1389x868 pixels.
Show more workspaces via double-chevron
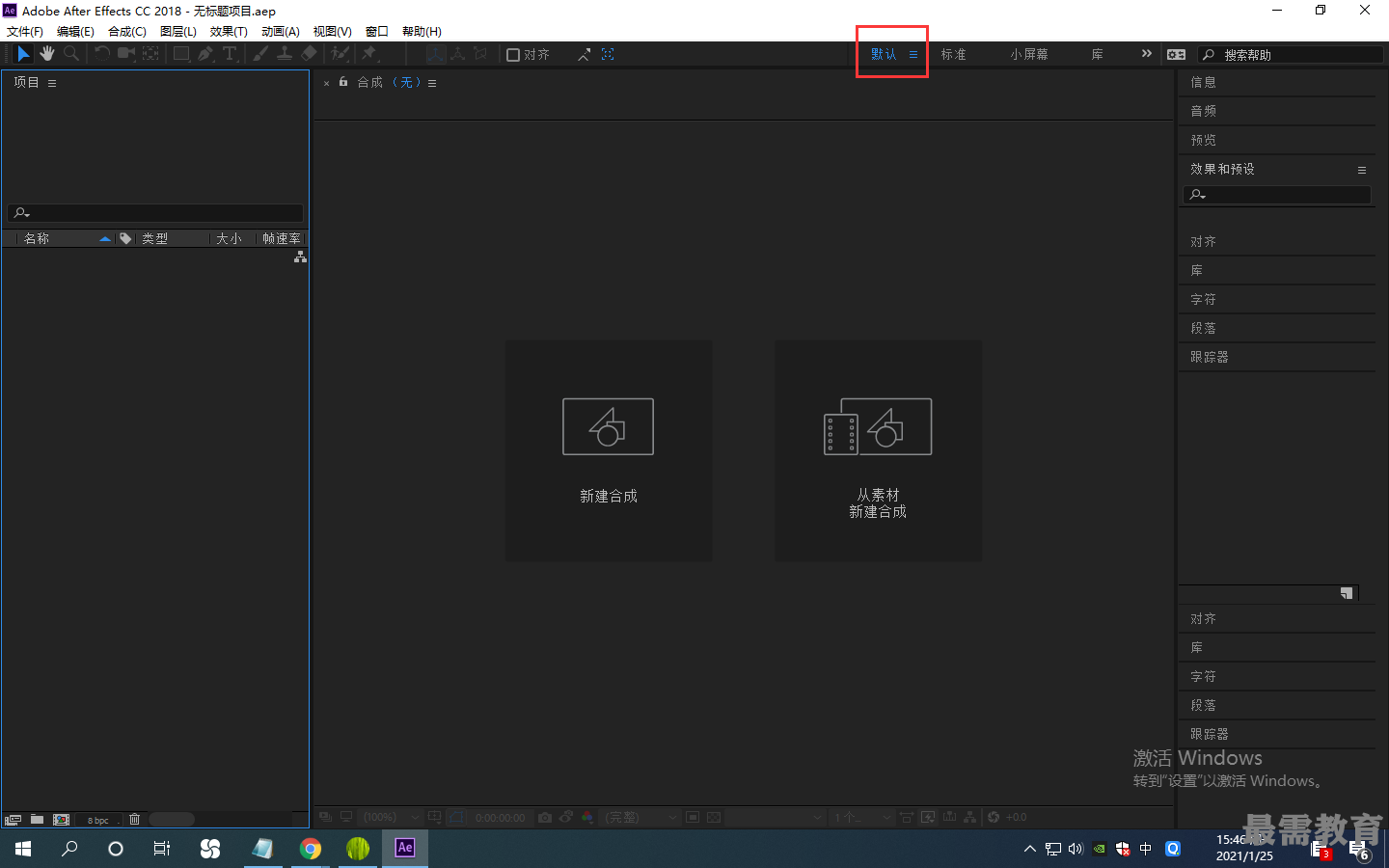click(x=1146, y=54)
